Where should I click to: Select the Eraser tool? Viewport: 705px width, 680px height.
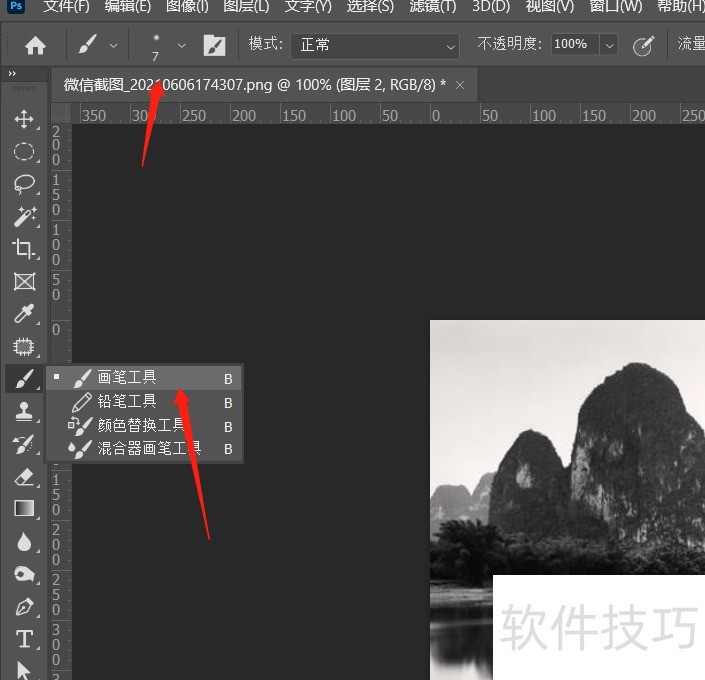pyautogui.click(x=24, y=476)
